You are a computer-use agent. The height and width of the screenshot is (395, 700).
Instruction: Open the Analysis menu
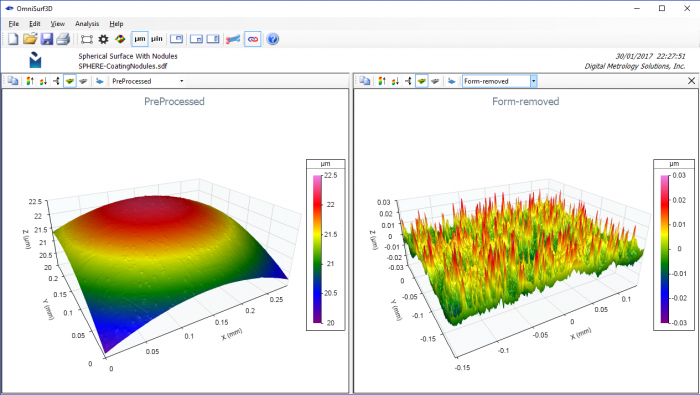click(87, 24)
